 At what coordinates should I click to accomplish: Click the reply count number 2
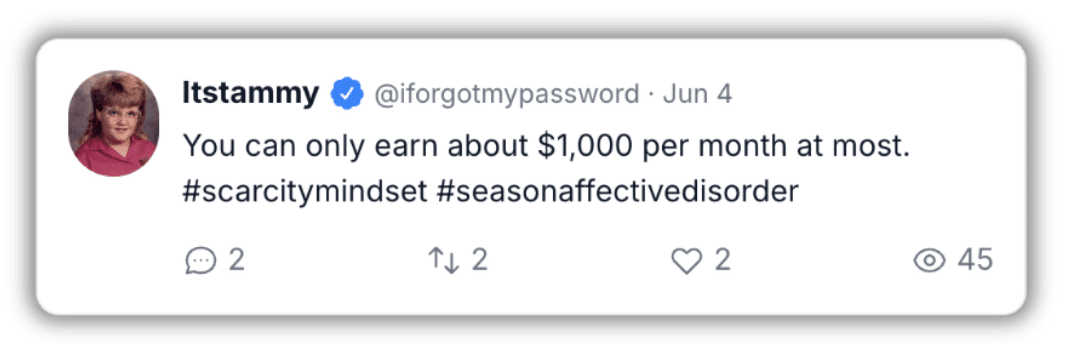[x=236, y=260]
